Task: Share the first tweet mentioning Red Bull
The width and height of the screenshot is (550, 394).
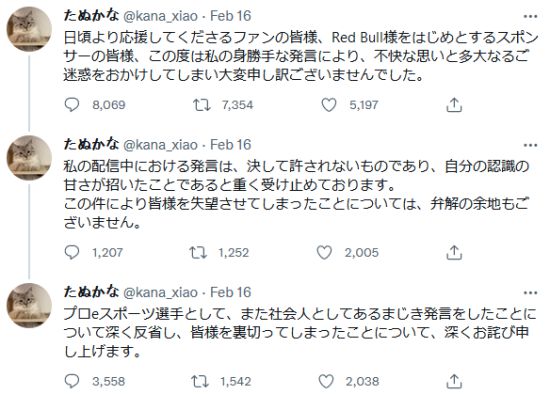Action: tap(454, 105)
